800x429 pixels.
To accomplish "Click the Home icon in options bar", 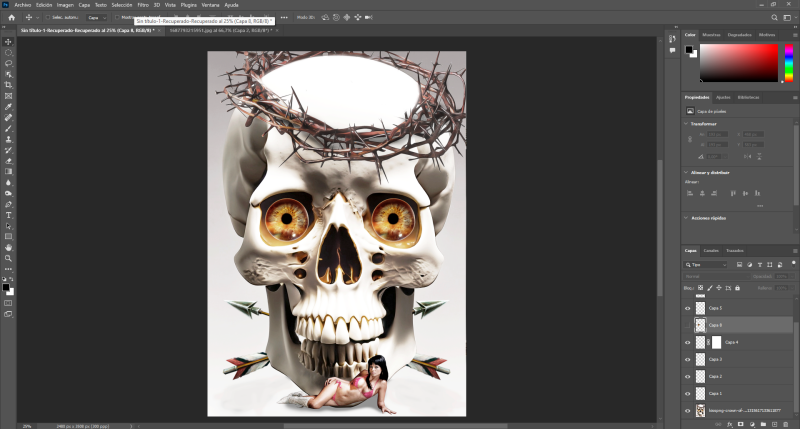I will [9, 17].
